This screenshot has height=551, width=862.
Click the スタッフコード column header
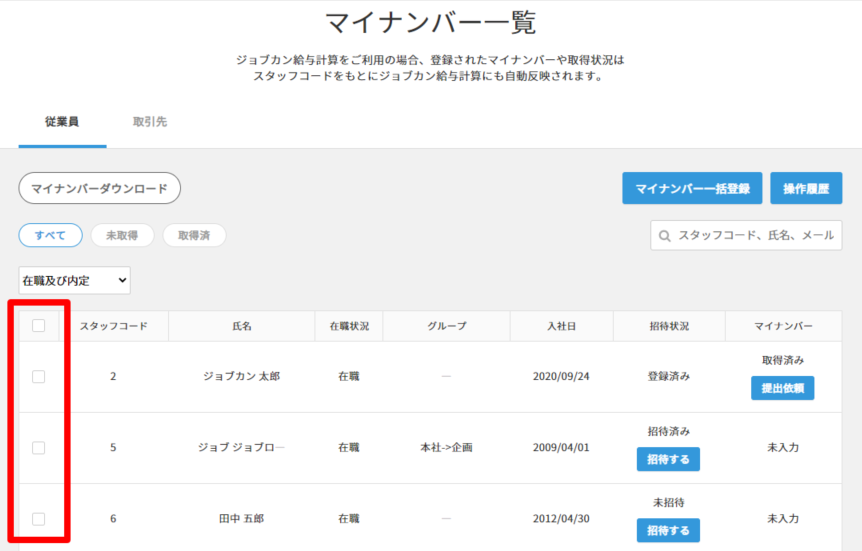pos(114,326)
